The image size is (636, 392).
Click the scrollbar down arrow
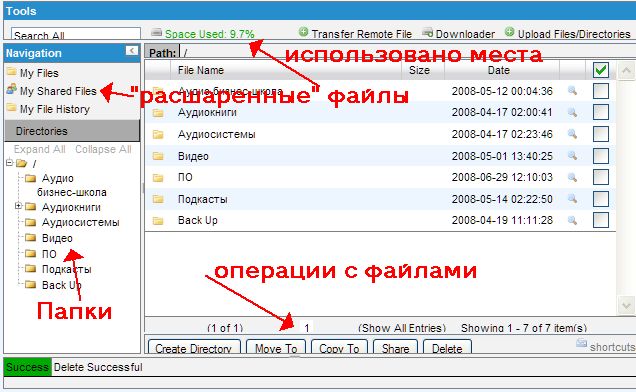coord(626,305)
